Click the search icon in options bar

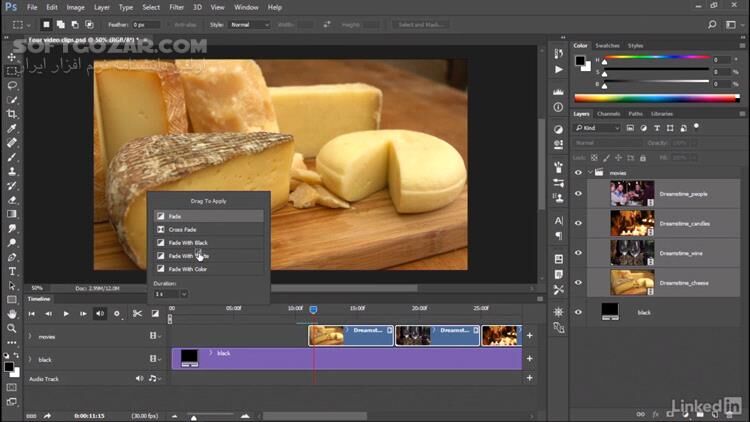pyautogui.click(x=712, y=24)
